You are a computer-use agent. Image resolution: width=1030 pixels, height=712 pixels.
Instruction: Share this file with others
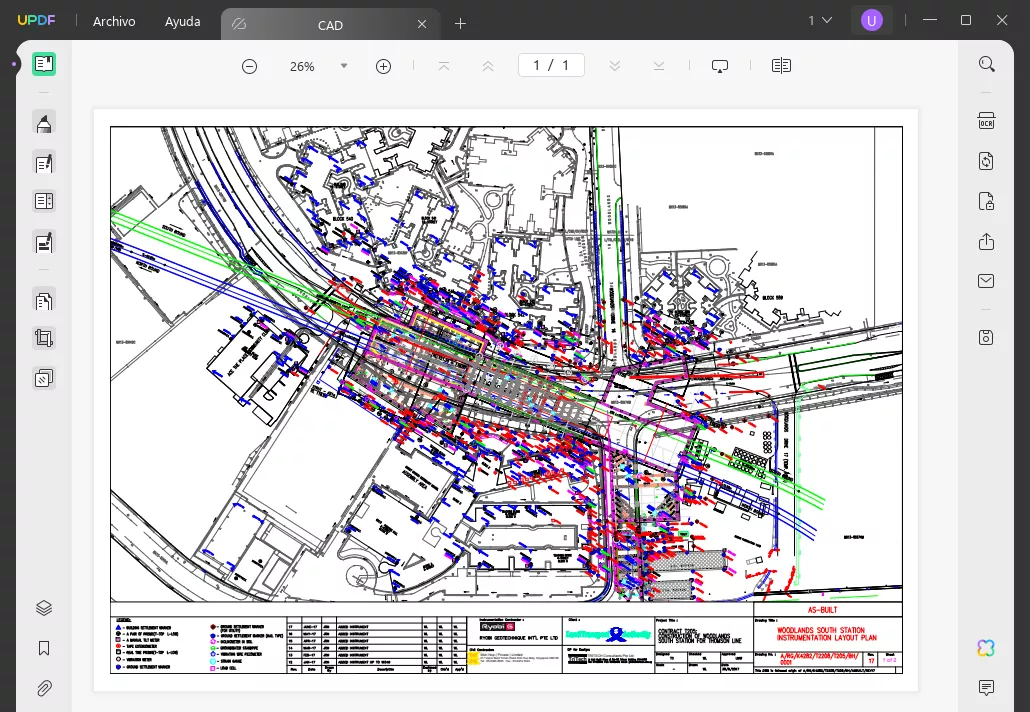(x=986, y=241)
